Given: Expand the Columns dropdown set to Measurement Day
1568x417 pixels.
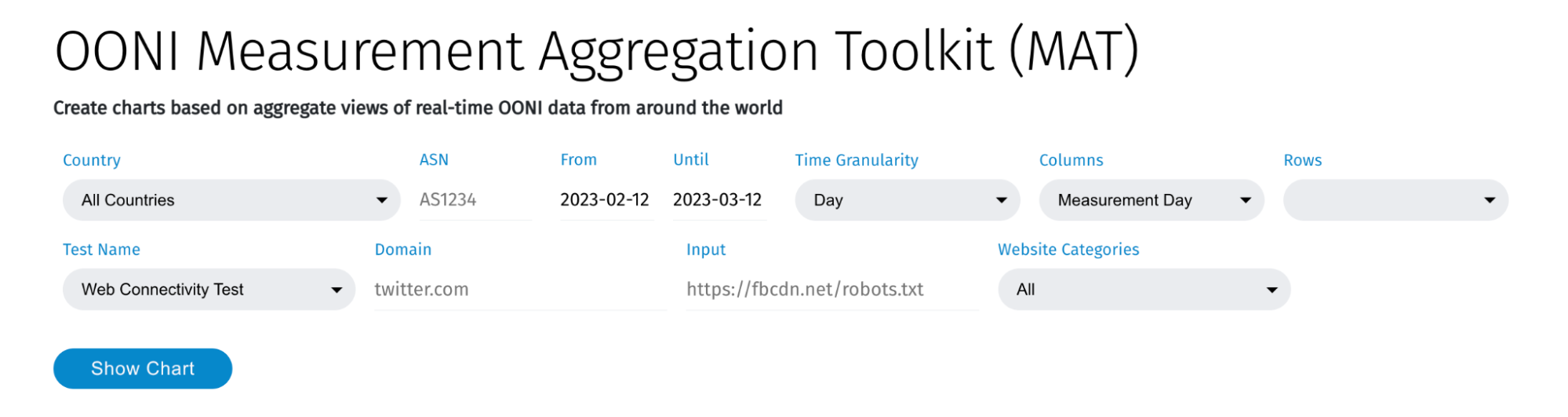Looking at the screenshot, I should 1150,200.
